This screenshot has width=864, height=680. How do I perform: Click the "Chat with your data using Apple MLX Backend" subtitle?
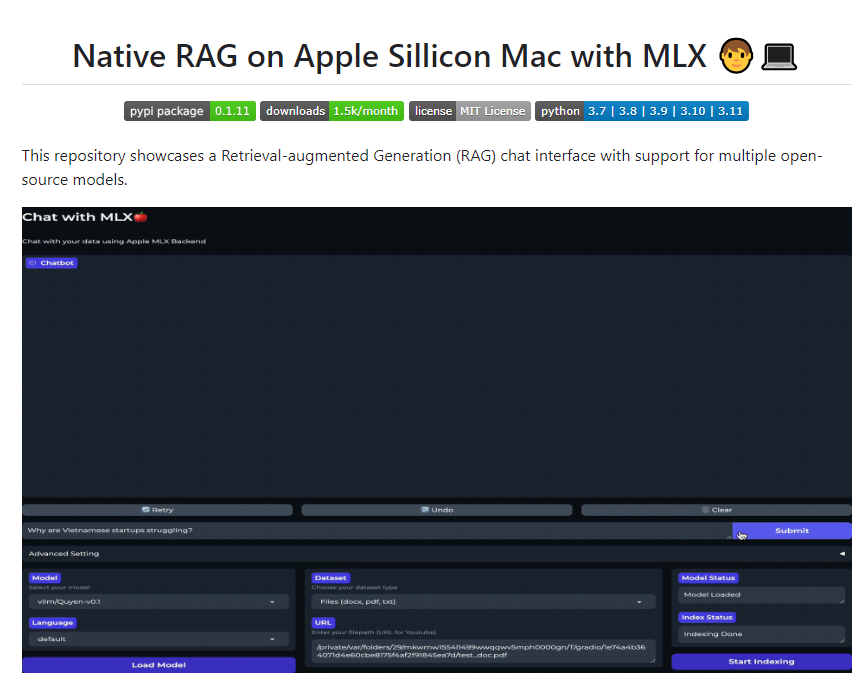[x=114, y=241]
